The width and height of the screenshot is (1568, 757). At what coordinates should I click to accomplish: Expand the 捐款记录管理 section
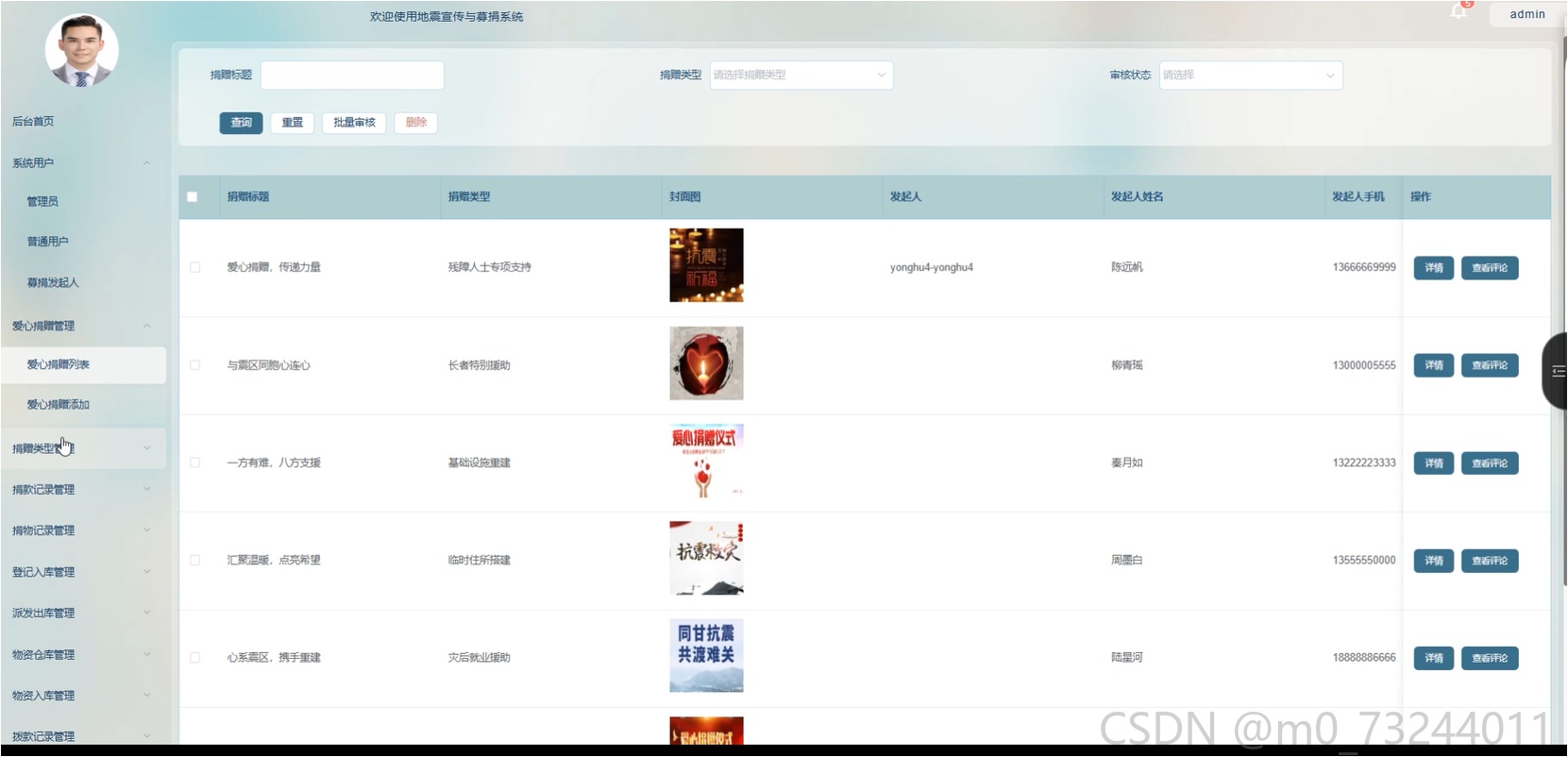[83, 490]
